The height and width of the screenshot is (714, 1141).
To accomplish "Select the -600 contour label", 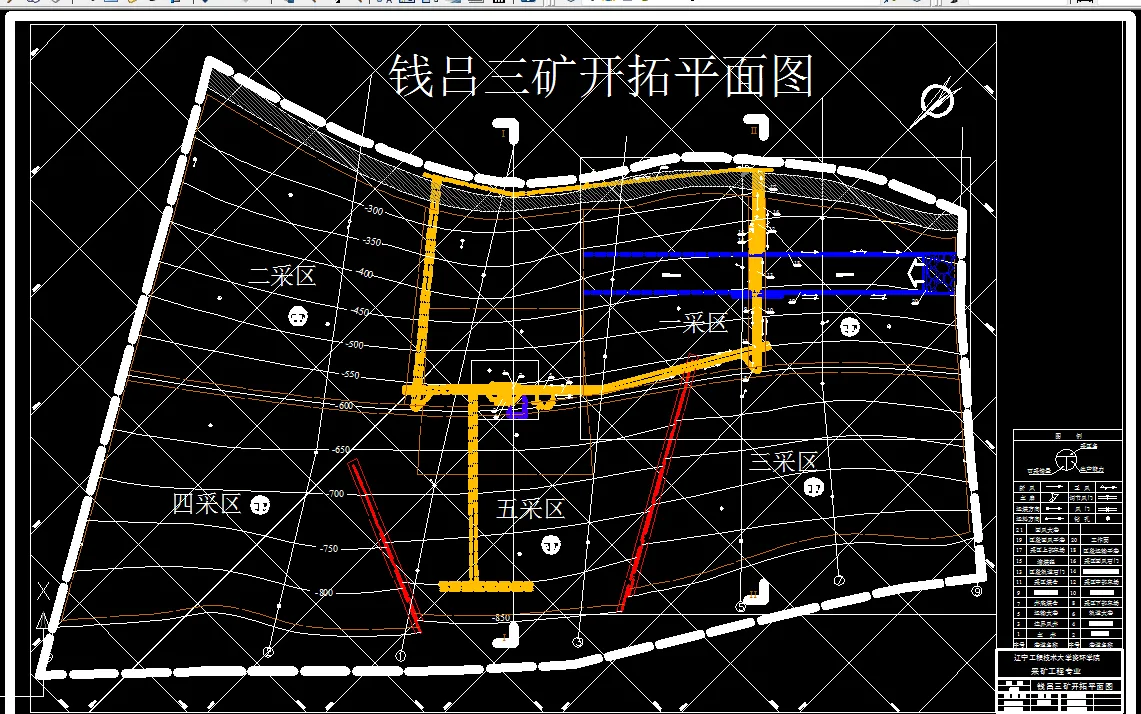I will point(344,406).
